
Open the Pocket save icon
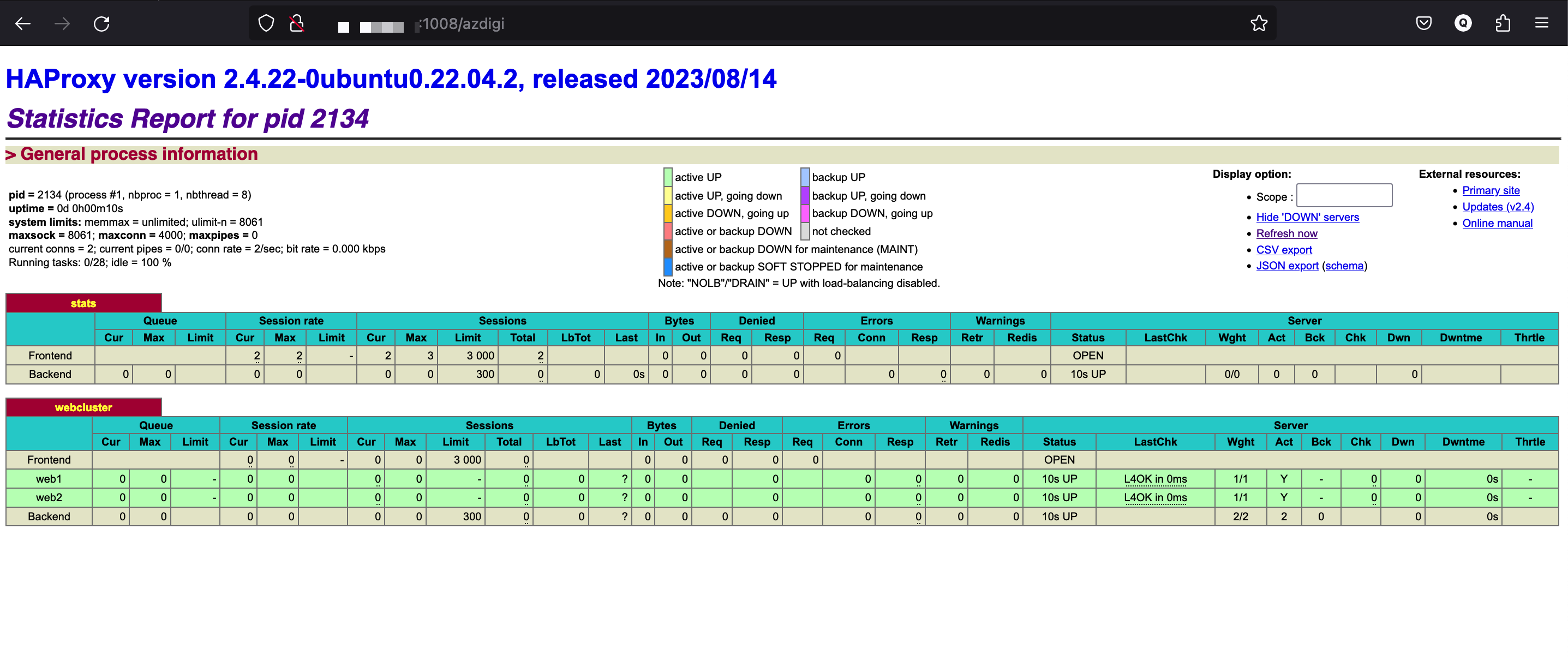coord(1423,24)
